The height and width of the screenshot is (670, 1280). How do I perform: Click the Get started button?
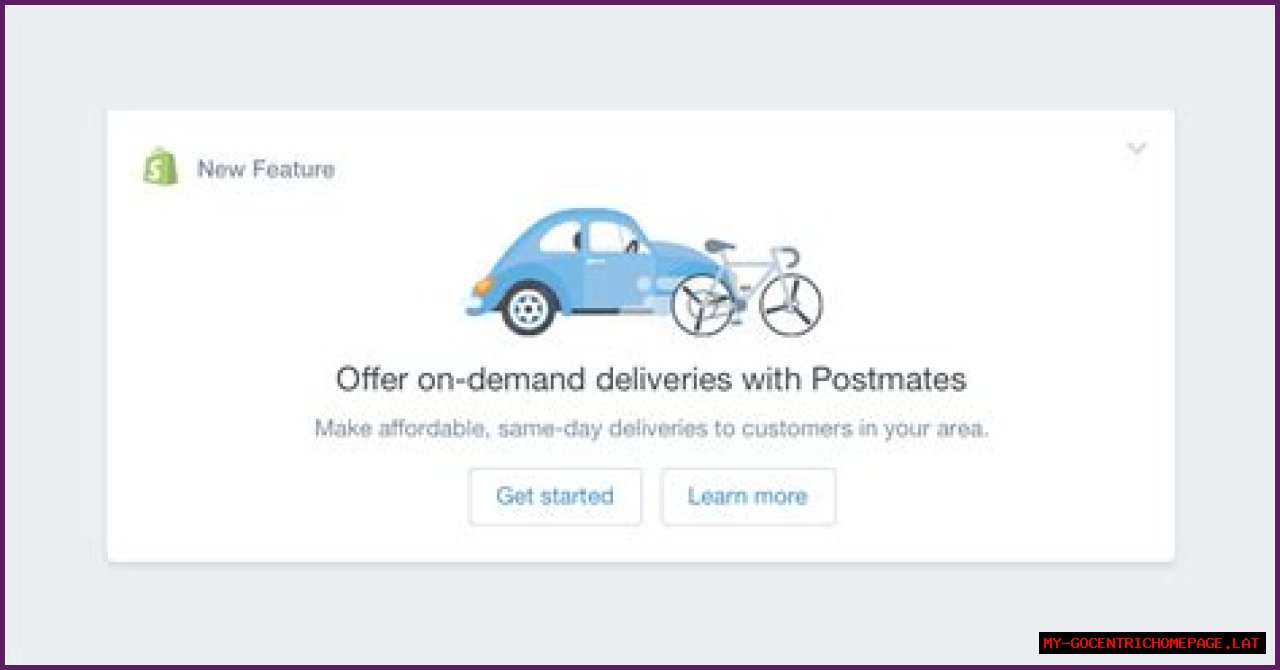(x=555, y=496)
